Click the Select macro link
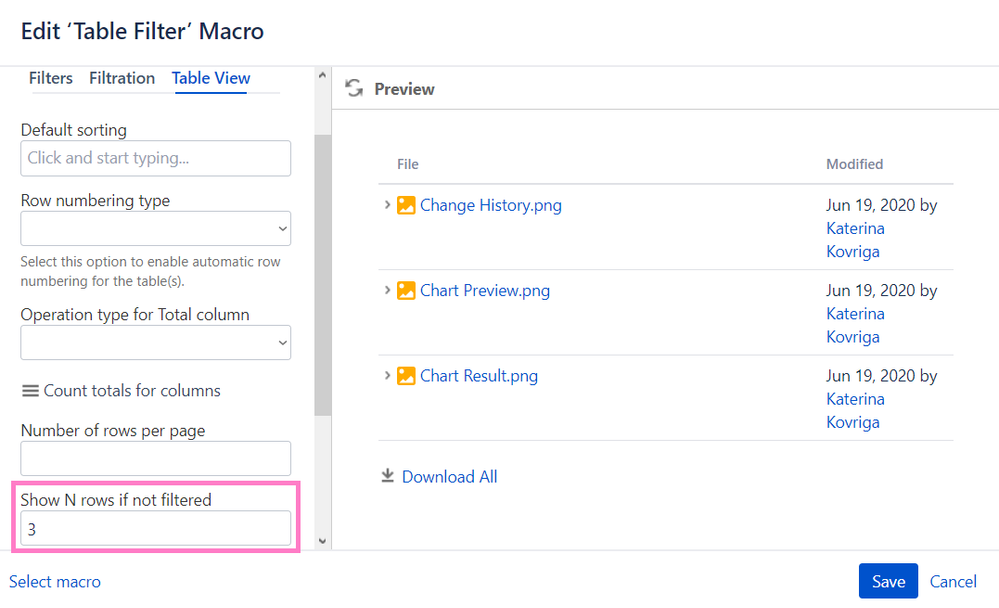 pos(55,581)
